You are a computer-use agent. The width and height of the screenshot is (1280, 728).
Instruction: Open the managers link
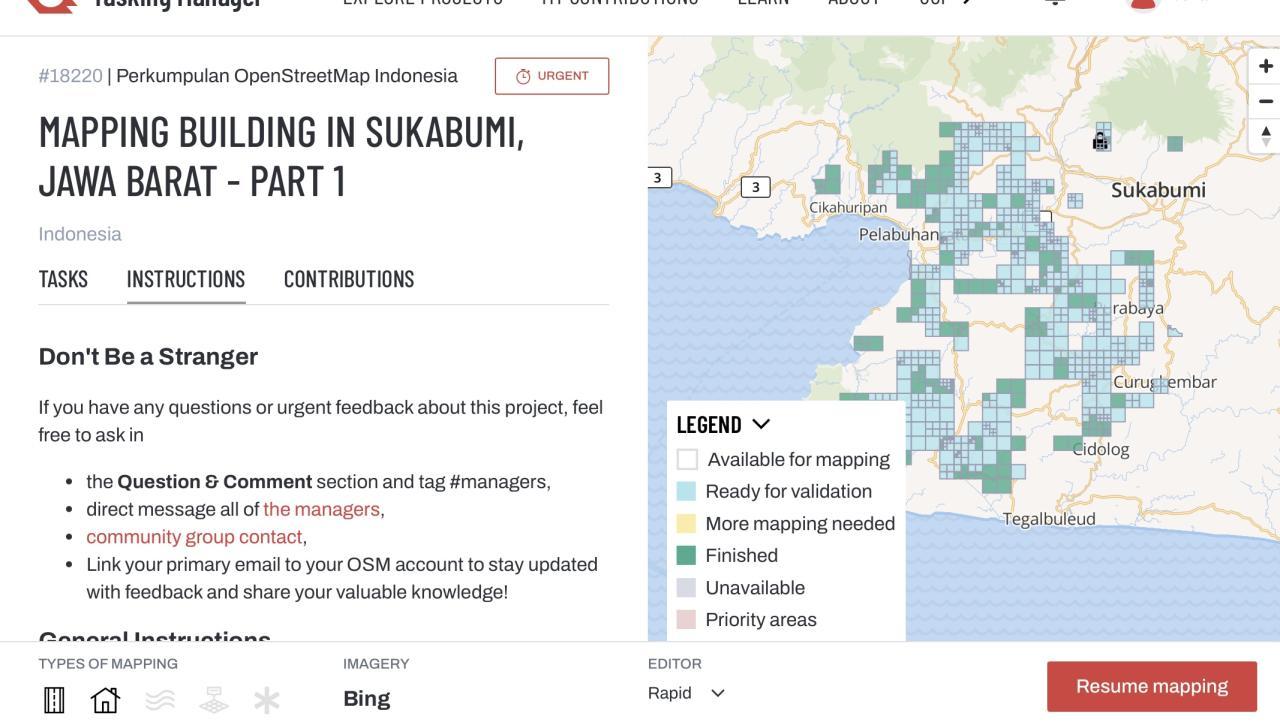[x=321, y=509]
